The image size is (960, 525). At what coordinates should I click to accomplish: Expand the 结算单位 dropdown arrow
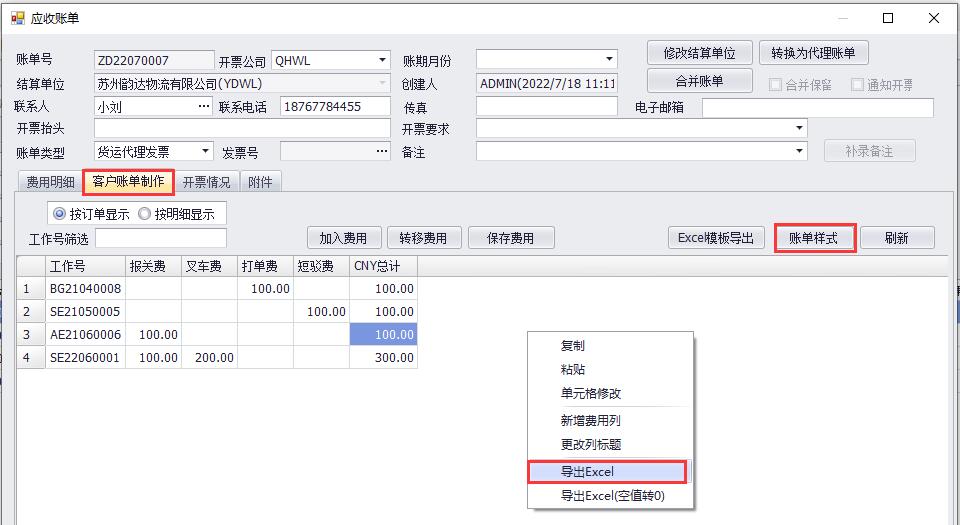382,83
